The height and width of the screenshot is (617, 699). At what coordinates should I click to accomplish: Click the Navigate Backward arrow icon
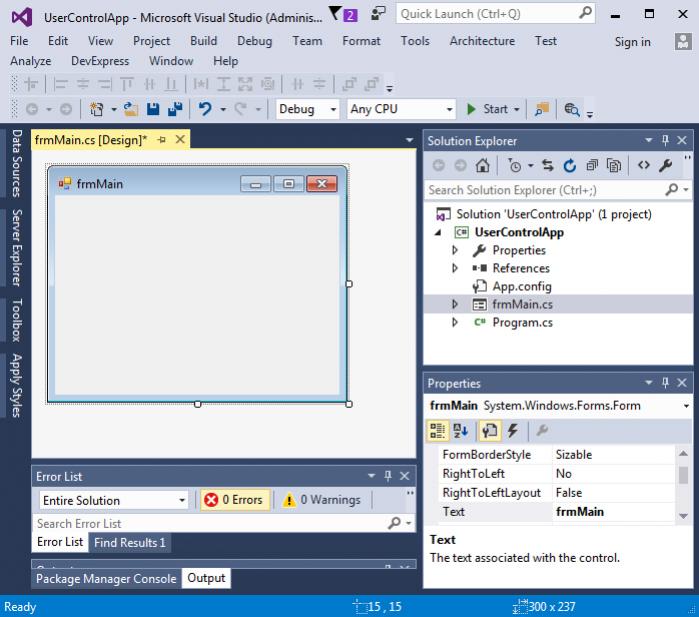32,109
